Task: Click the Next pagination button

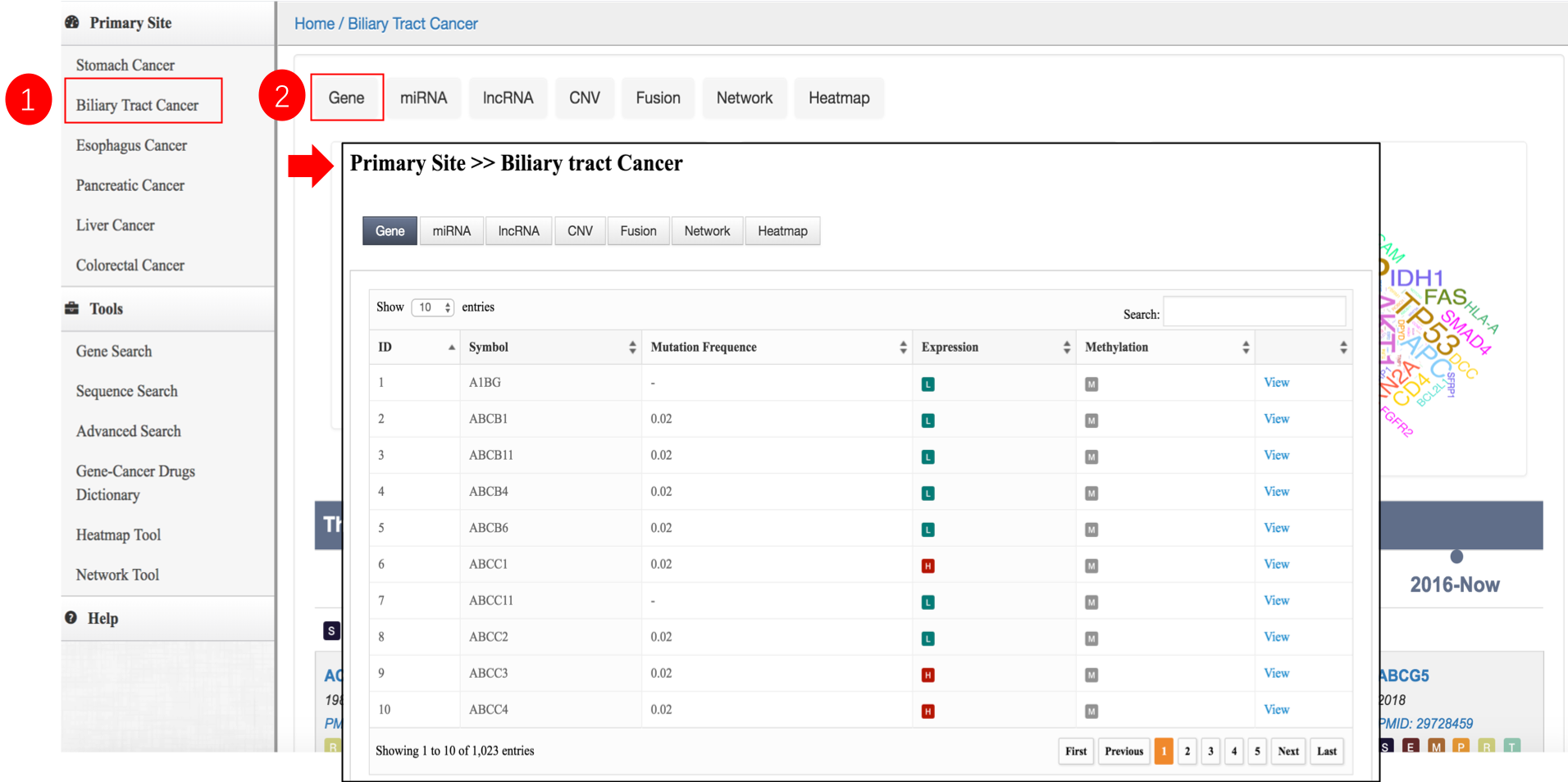Action: coord(1288,751)
